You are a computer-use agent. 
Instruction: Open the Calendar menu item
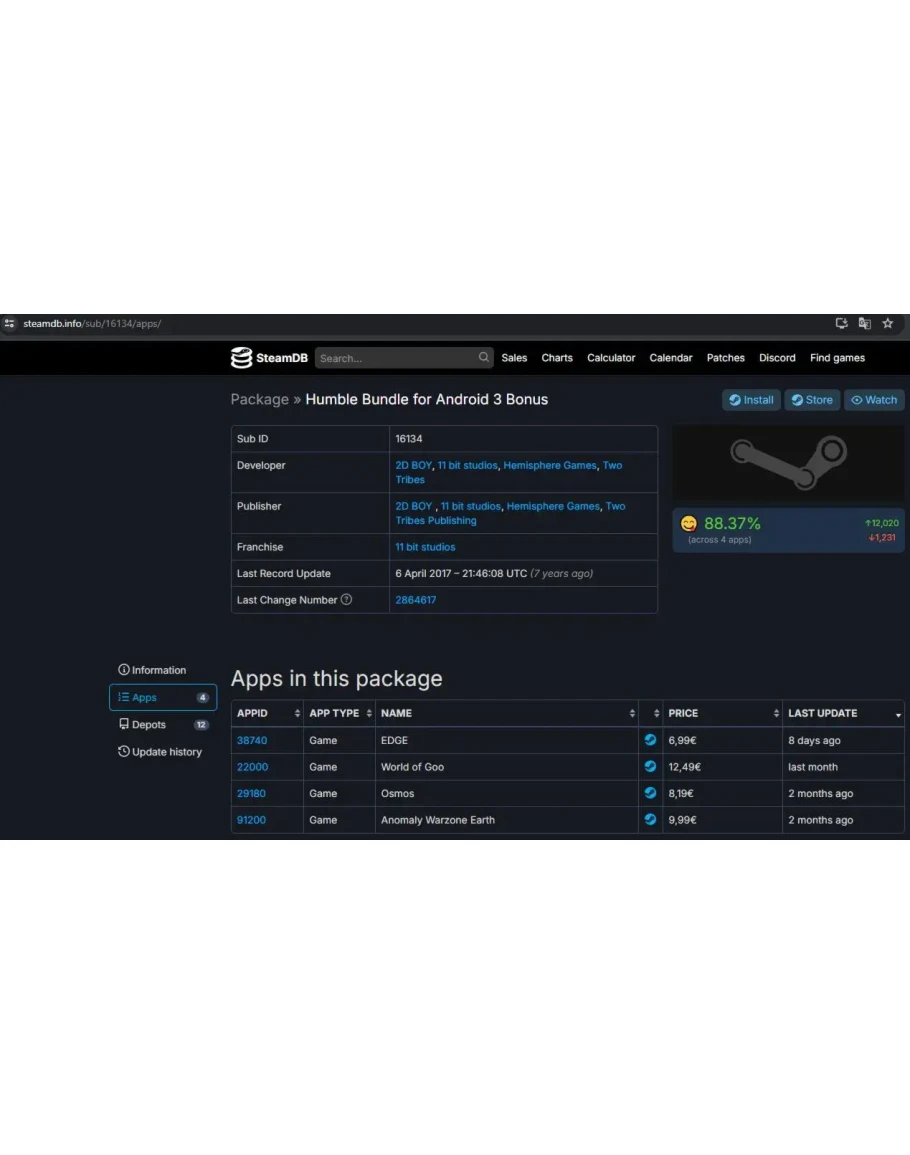click(671, 358)
